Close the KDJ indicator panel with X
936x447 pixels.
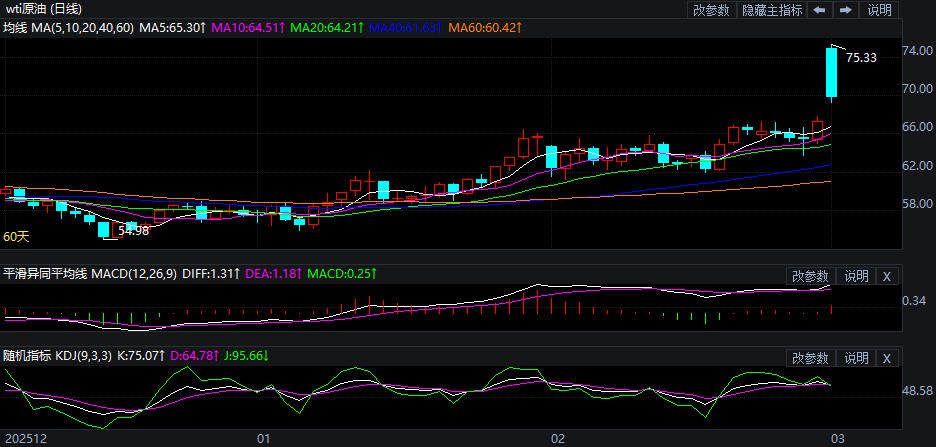click(888, 358)
